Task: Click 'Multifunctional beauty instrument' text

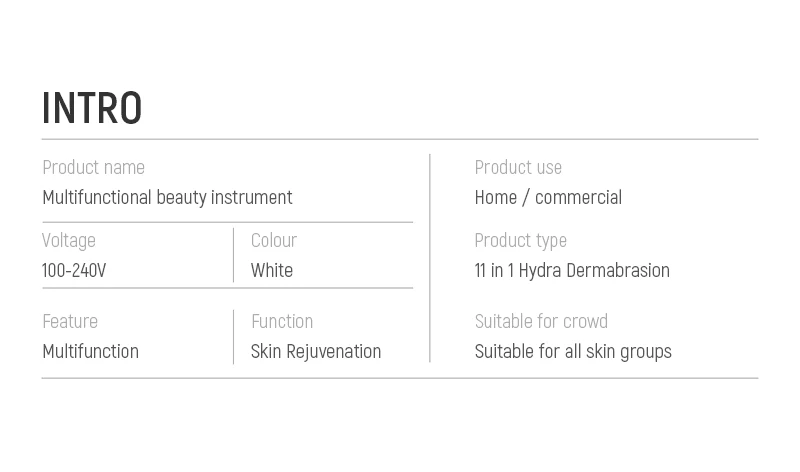Action: pos(167,197)
